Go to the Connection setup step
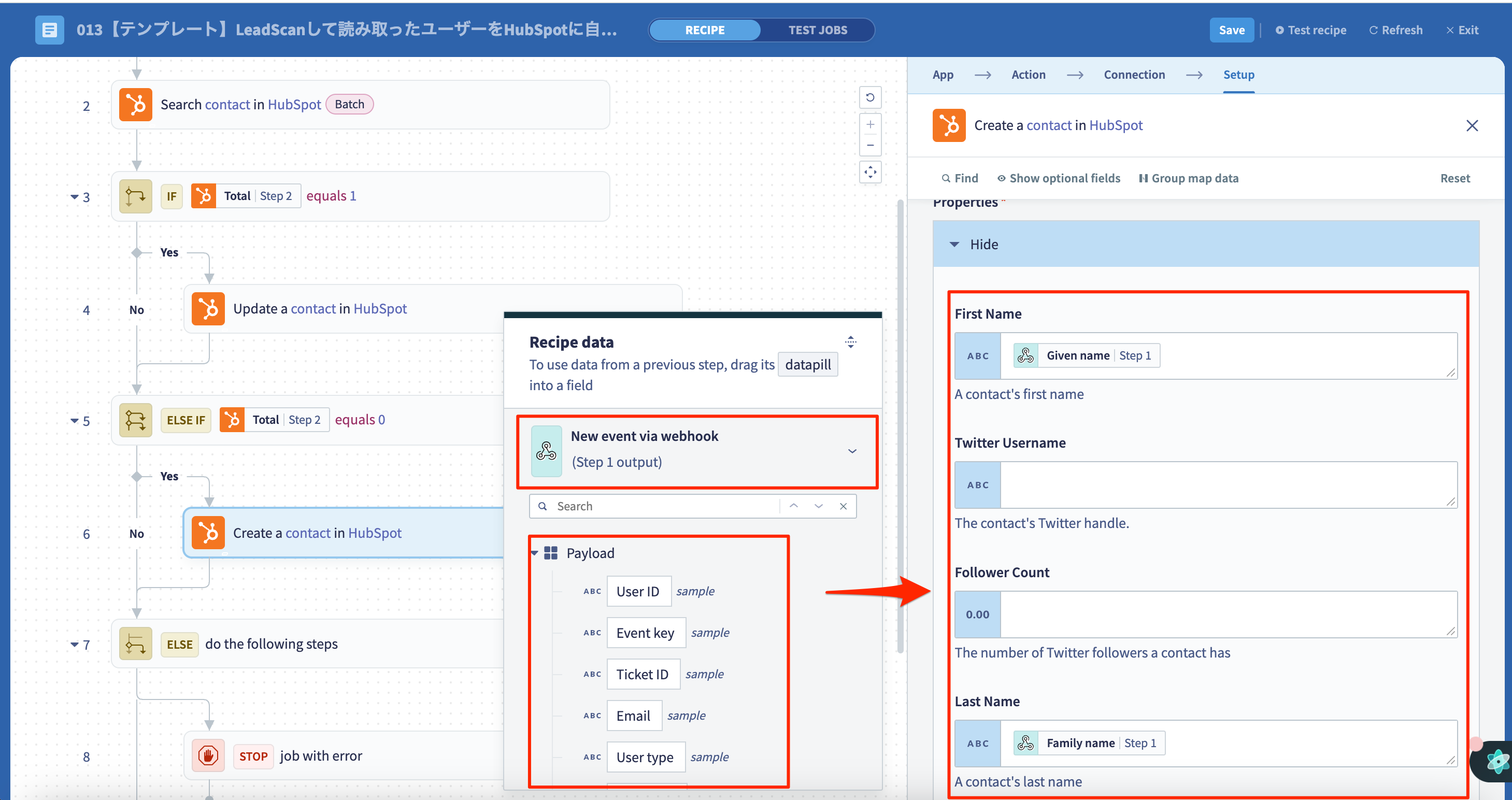This screenshot has width=1512, height=800. coord(1134,75)
